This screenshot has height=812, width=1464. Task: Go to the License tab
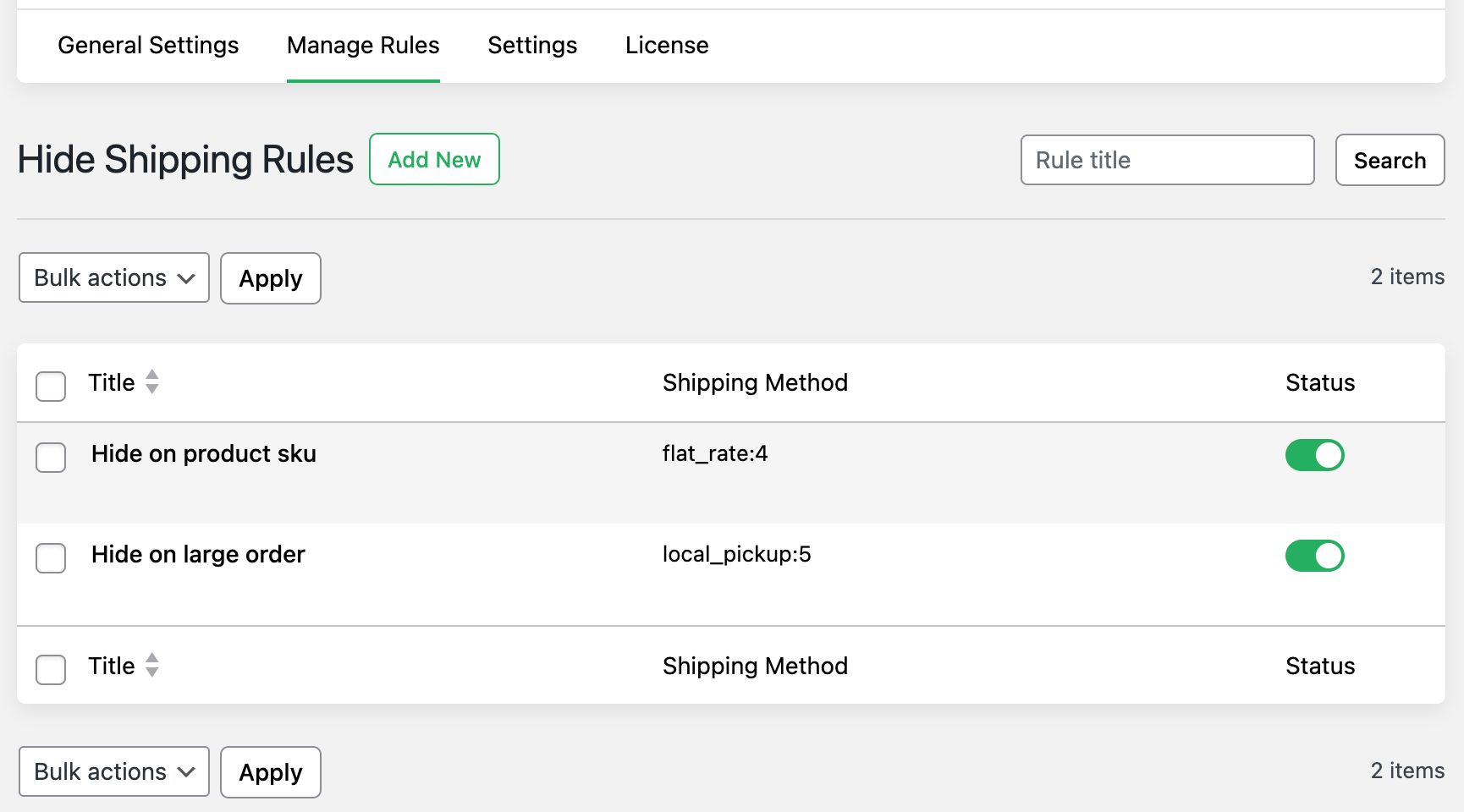(x=667, y=46)
